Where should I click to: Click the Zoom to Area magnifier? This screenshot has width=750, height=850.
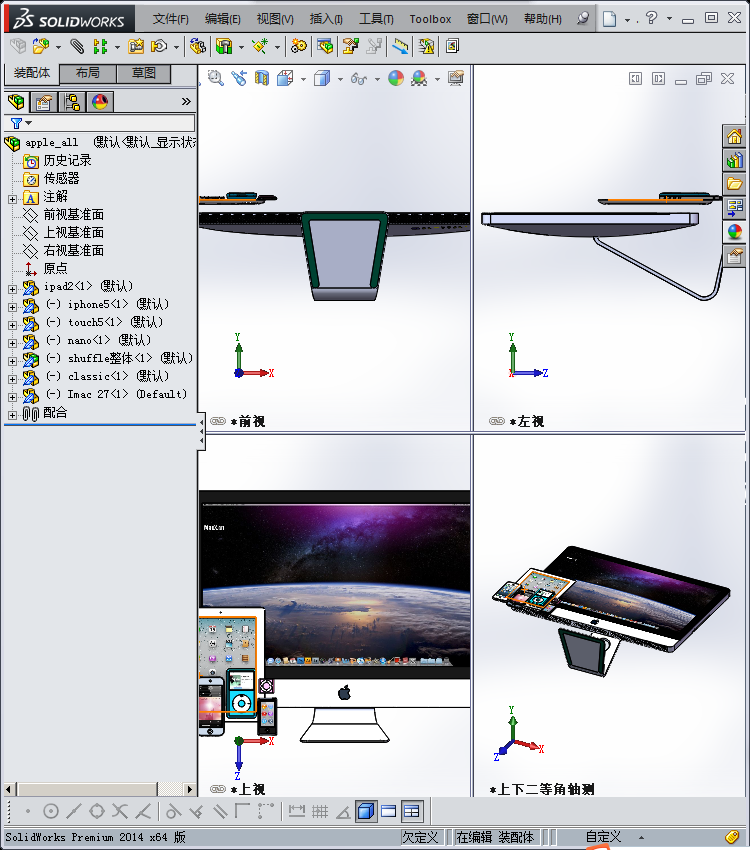[216, 79]
